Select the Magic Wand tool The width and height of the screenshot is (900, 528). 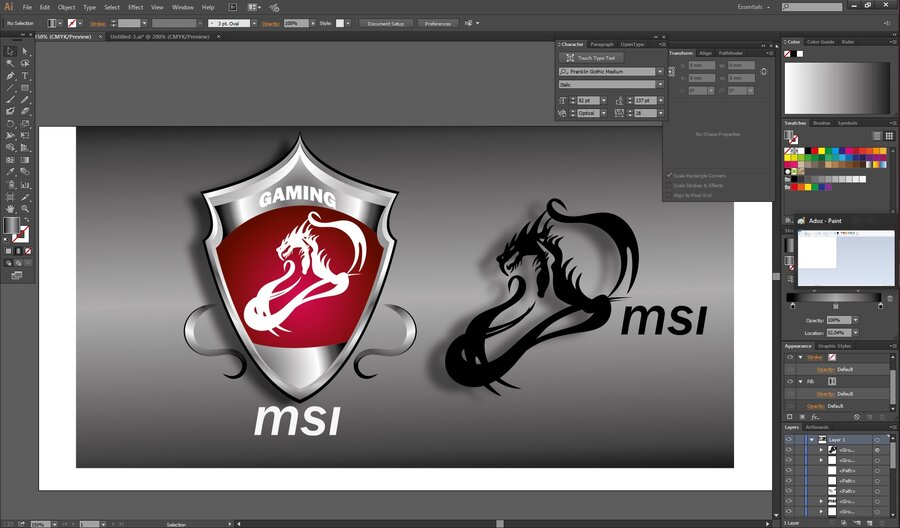point(10,63)
